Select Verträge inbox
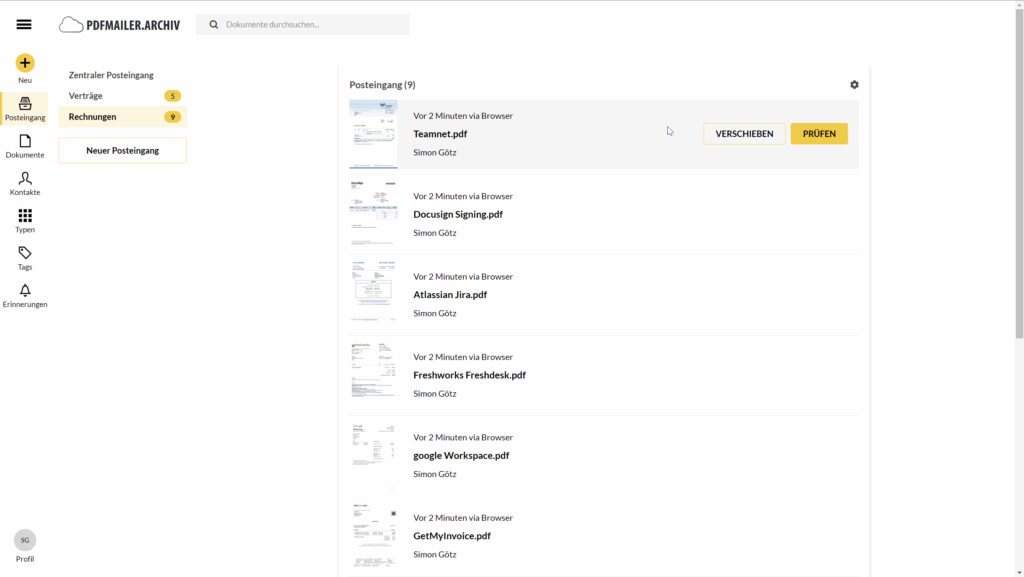 pyautogui.click(x=123, y=96)
